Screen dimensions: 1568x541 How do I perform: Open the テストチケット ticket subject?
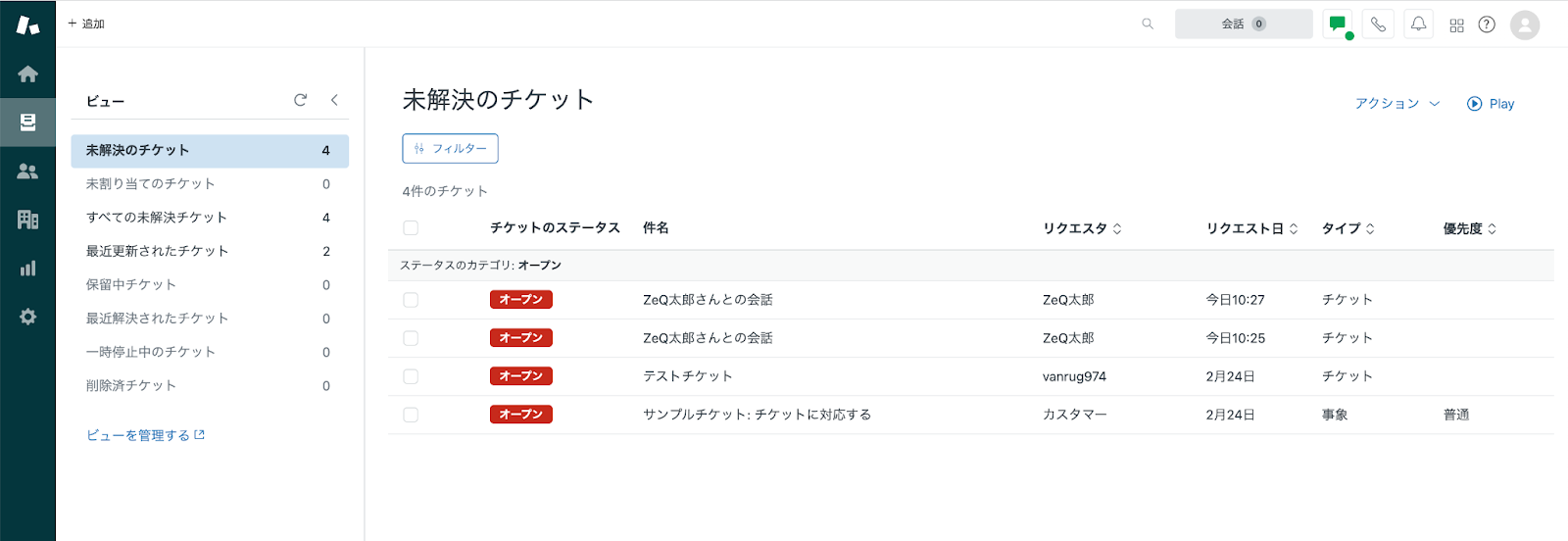pyautogui.click(x=688, y=376)
